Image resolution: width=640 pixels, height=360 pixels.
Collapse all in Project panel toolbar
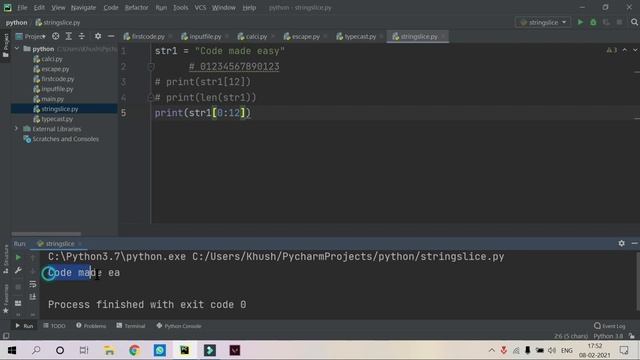(82, 36)
